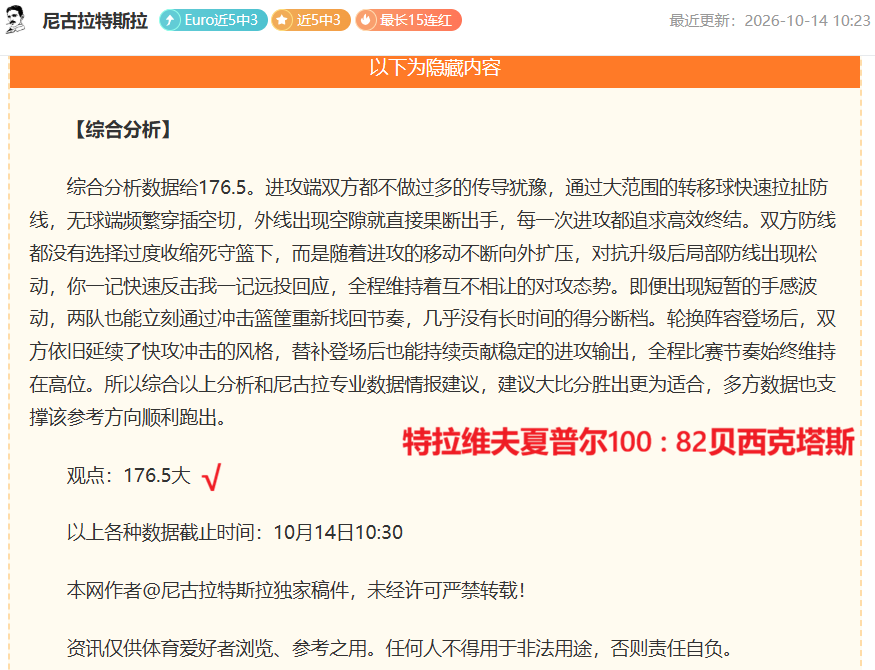Open author name 尼古拉特斯拉 profile link
The height and width of the screenshot is (670, 875).
95,21
